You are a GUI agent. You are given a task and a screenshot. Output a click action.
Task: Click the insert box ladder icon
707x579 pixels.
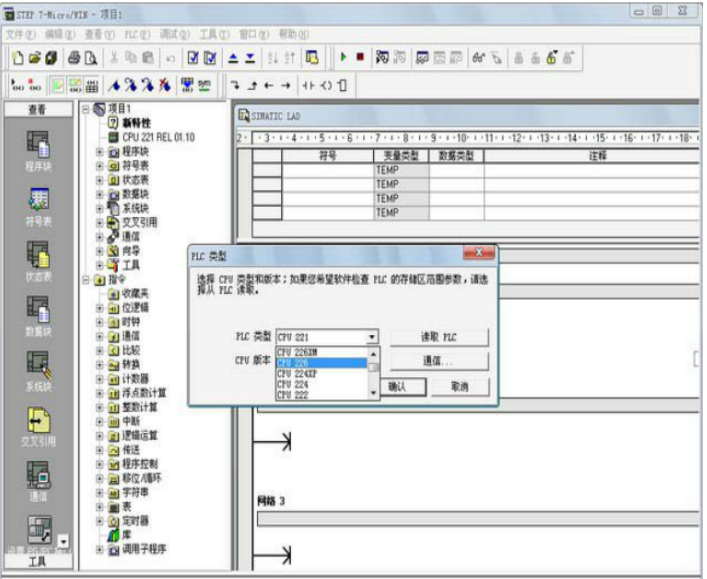342,85
